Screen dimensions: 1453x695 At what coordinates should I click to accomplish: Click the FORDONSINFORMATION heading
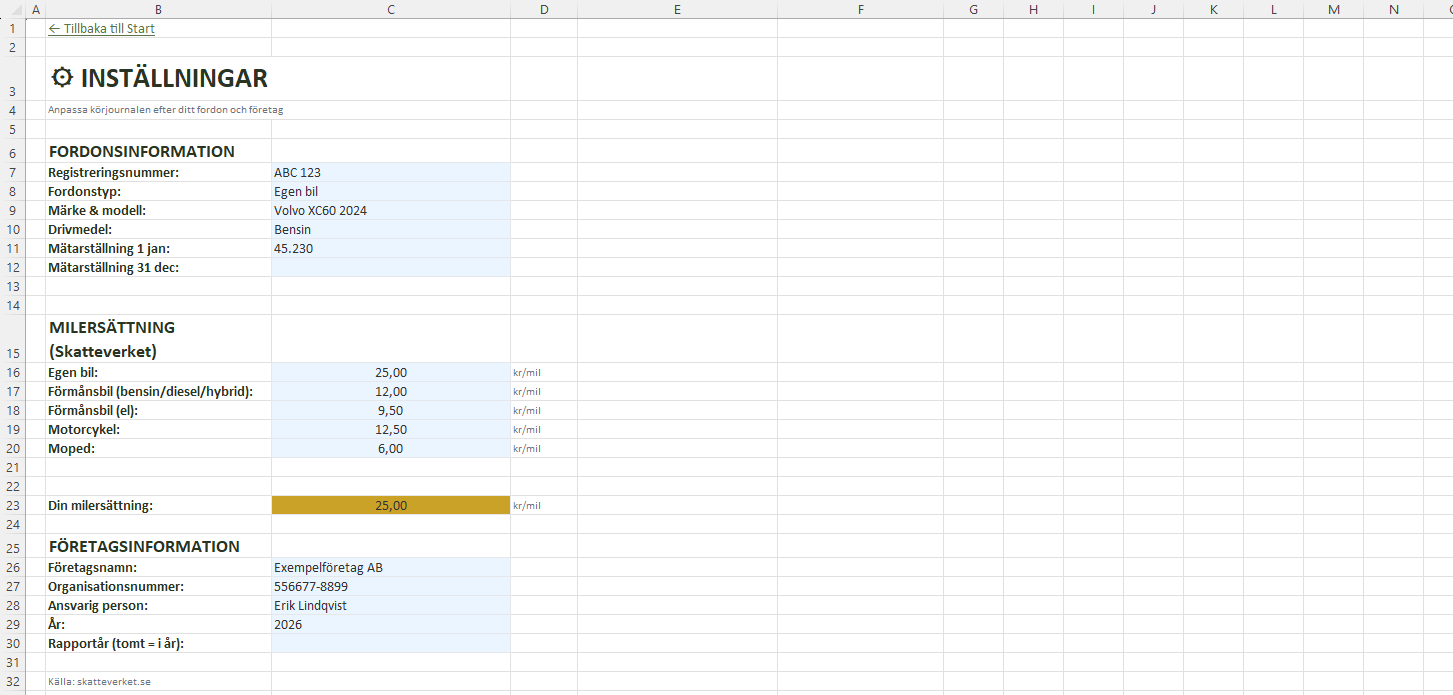(142, 152)
